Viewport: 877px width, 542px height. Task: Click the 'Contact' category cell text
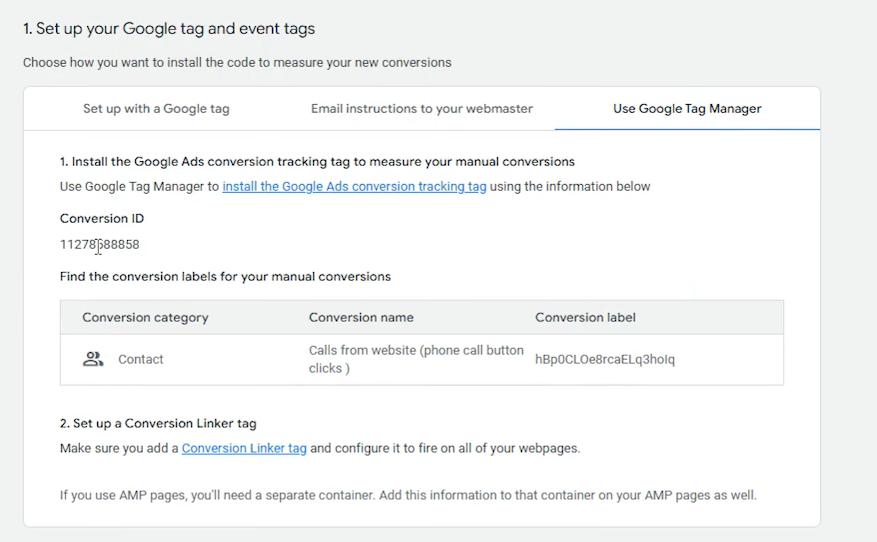[140, 359]
